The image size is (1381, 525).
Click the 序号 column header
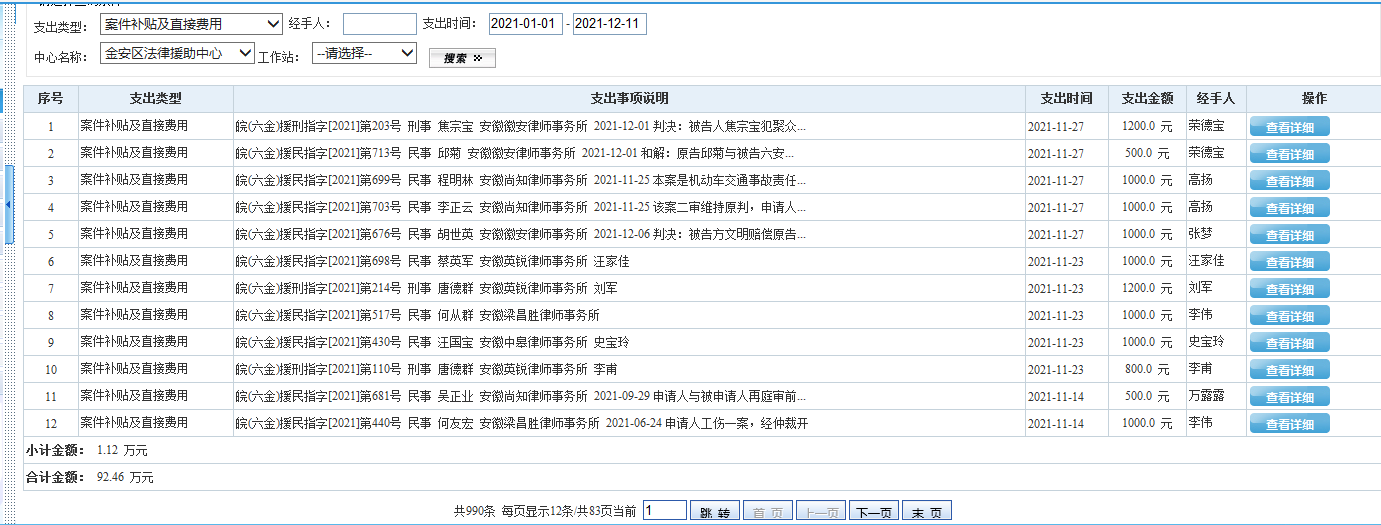click(51, 99)
